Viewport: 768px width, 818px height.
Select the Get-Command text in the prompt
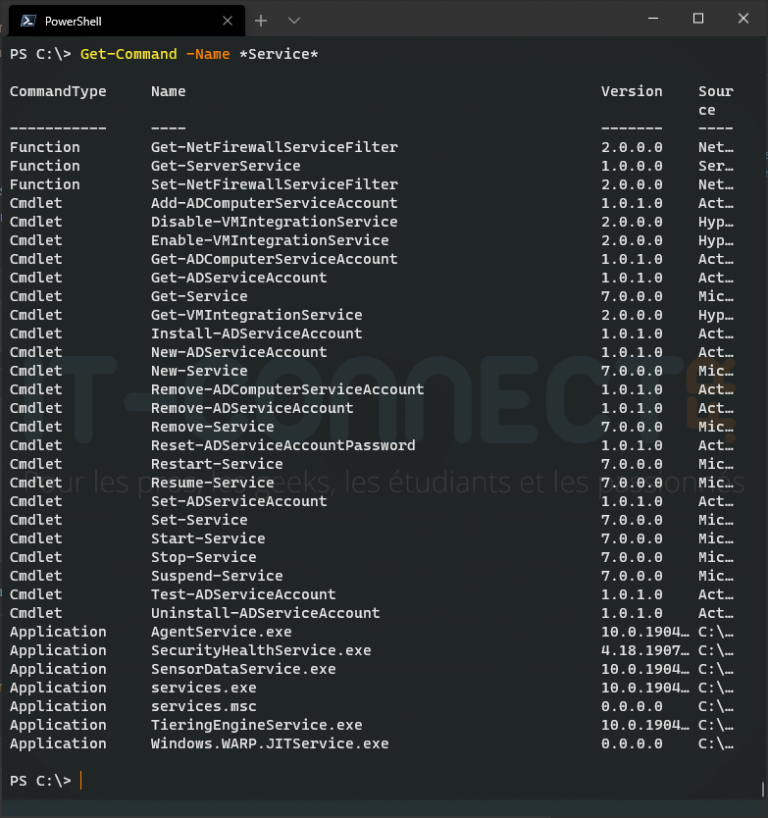pos(127,54)
